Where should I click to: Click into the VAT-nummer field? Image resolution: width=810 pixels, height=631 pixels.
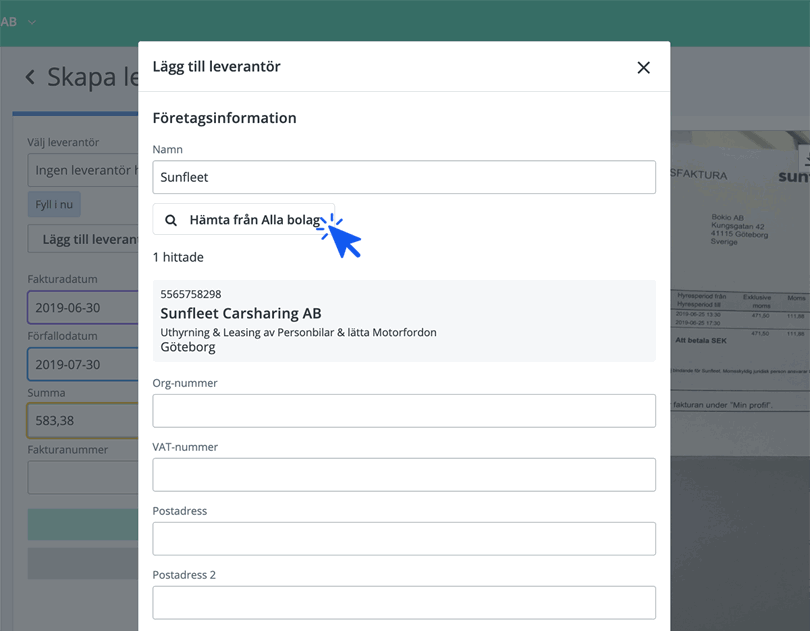click(x=404, y=475)
